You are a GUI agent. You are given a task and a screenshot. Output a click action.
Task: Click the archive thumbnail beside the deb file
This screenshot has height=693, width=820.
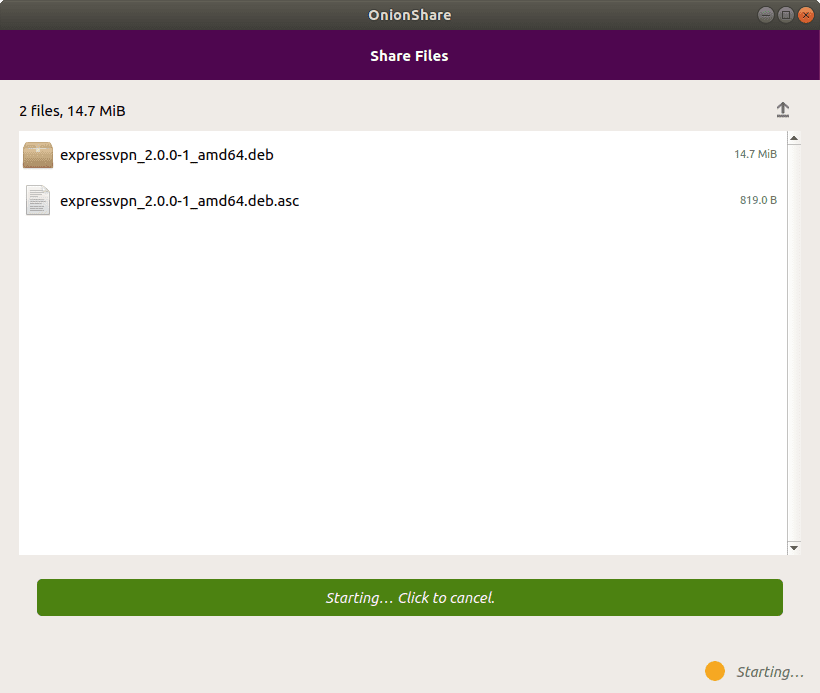click(37, 155)
